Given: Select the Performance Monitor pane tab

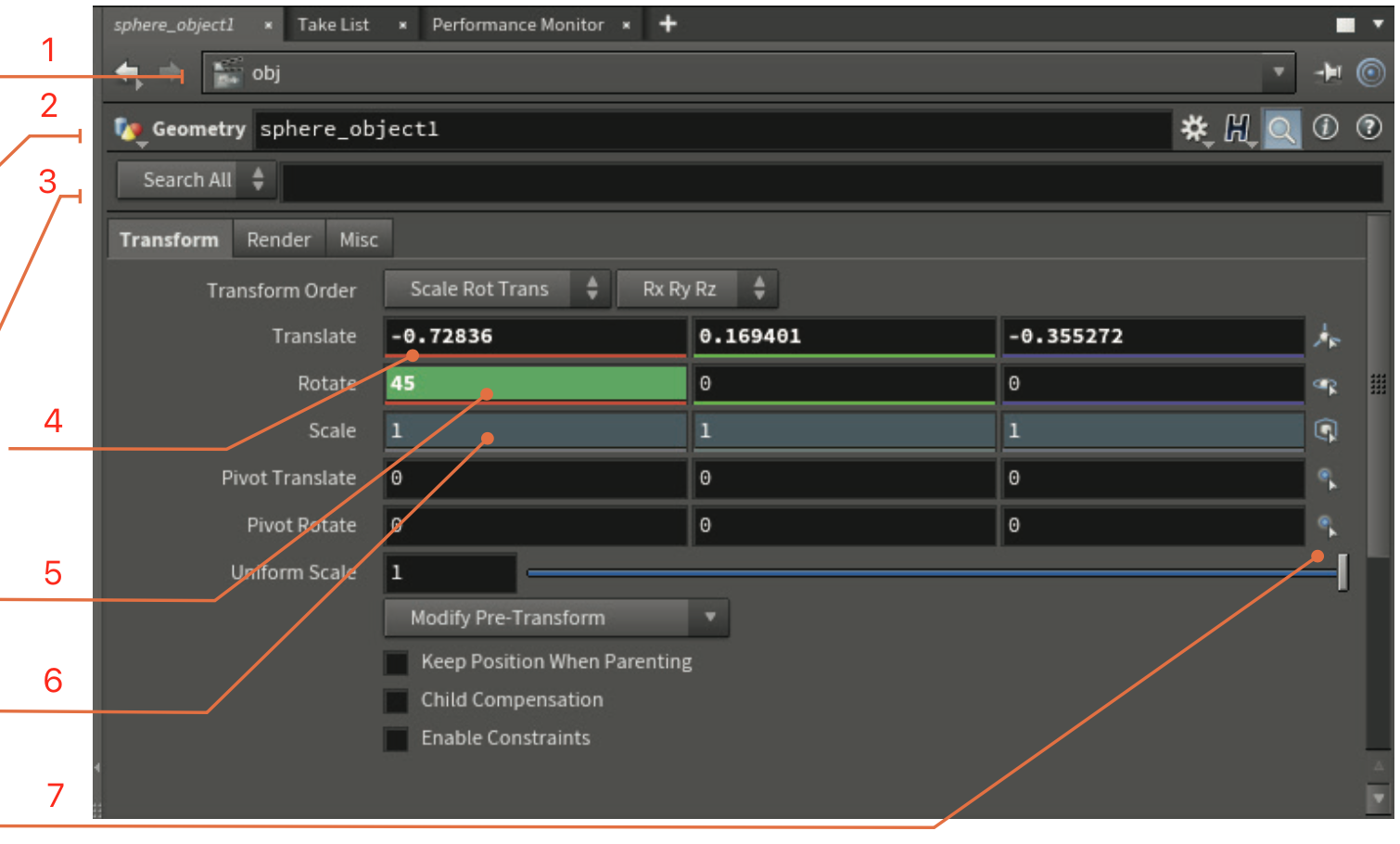Looking at the screenshot, I should (x=518, y=25).
